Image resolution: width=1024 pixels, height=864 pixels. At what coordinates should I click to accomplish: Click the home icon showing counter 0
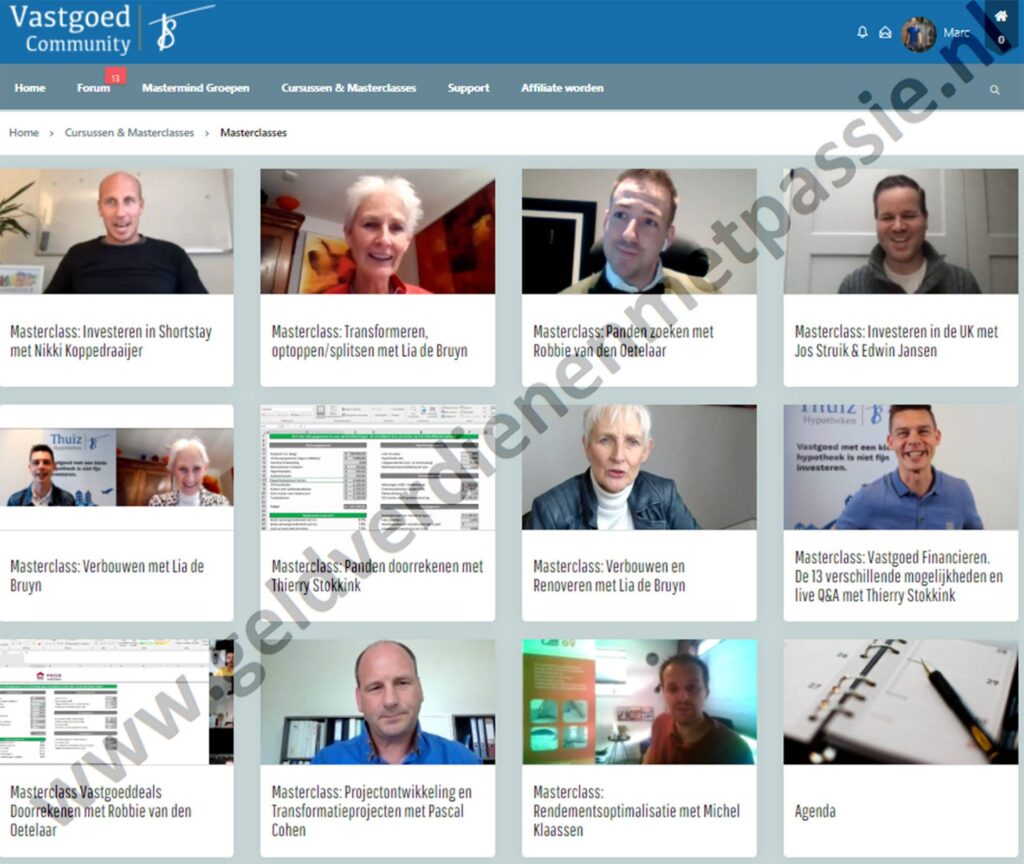(999, 22)
